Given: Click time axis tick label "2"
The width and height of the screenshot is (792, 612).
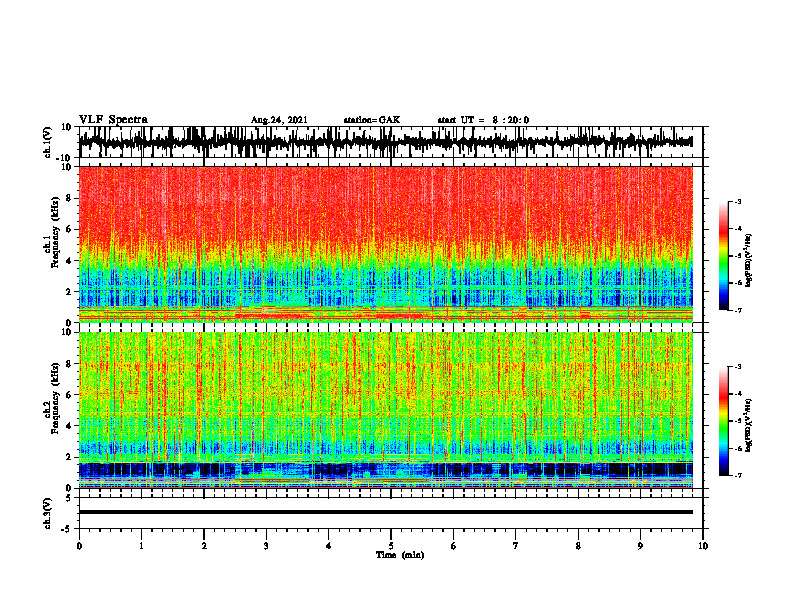Looking at the screenshot, I should [204, 546].
